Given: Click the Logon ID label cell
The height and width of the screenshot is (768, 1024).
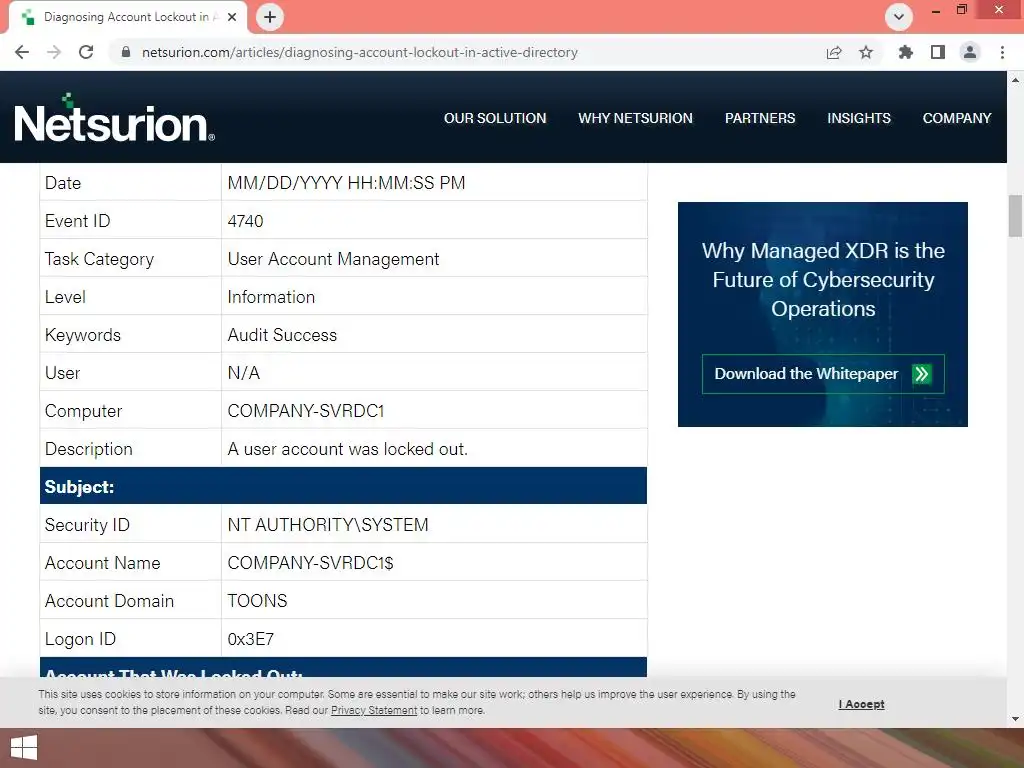Looking at the screenshot, I should [x=131, y=639].
